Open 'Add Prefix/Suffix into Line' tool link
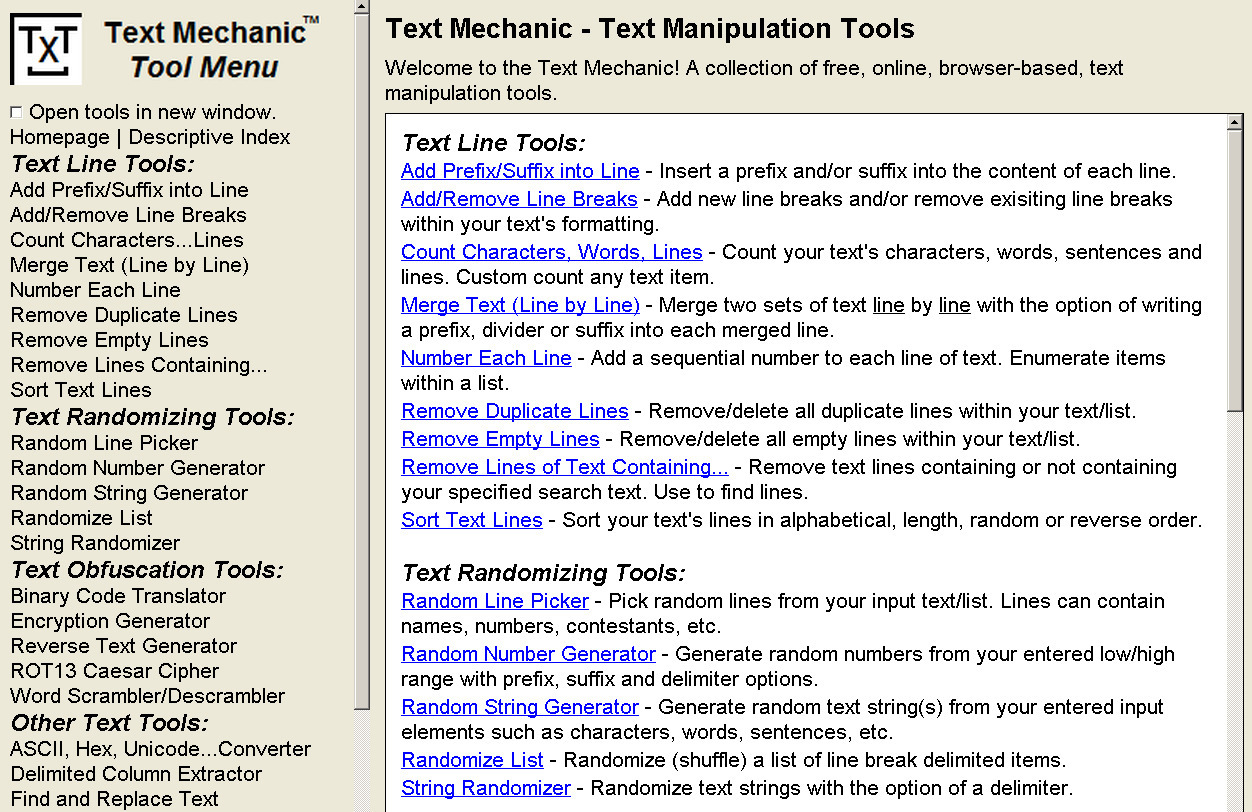Screen dimensions: 1252x812 click(x=519, y=171)
